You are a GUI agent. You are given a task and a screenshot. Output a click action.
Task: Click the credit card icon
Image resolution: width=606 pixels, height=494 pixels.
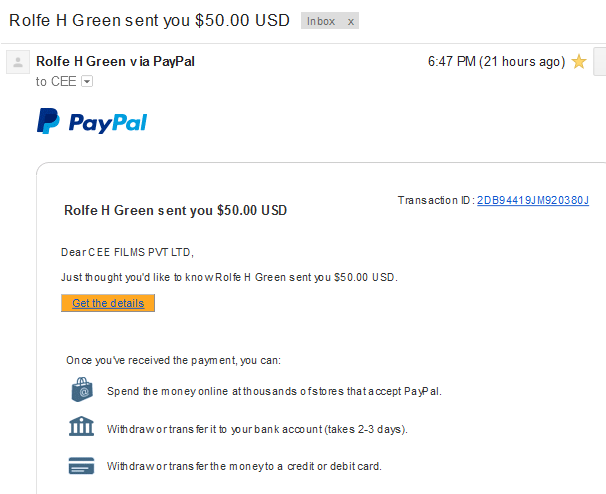point(81,465)
